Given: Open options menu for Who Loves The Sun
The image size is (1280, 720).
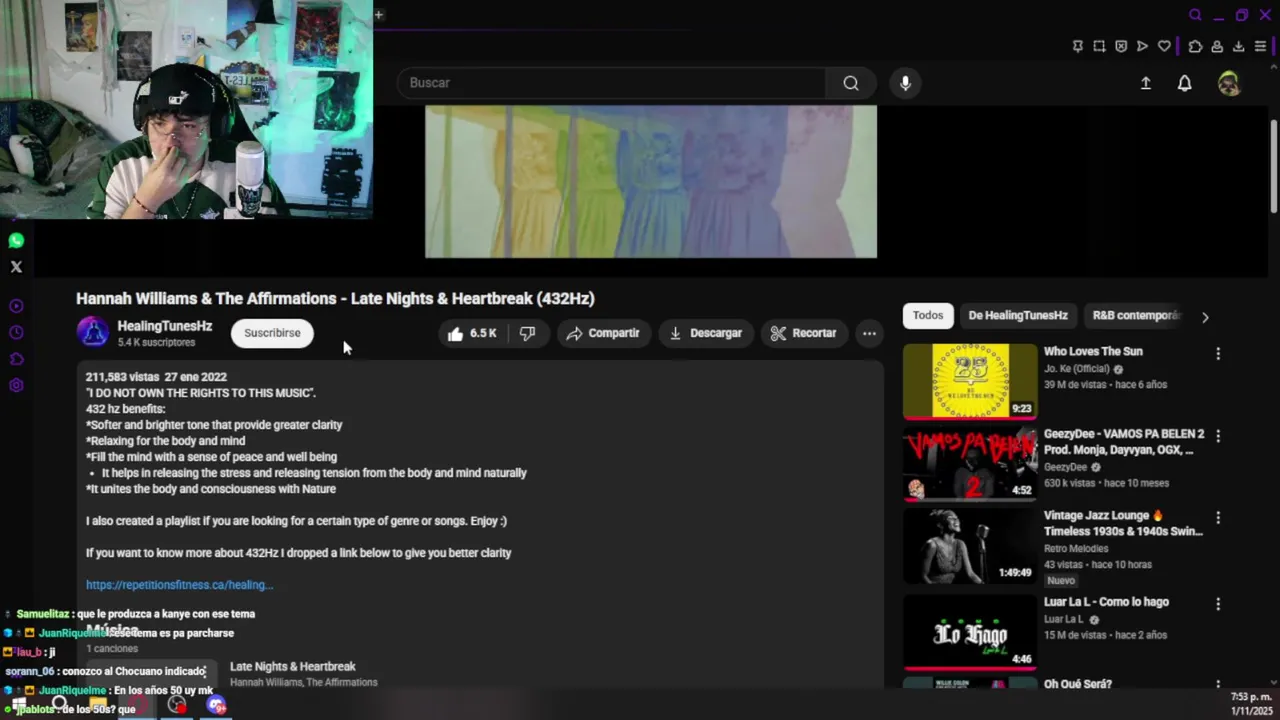Looking at the screenshot, I should pyautogui.click(x=1218, y=353).
